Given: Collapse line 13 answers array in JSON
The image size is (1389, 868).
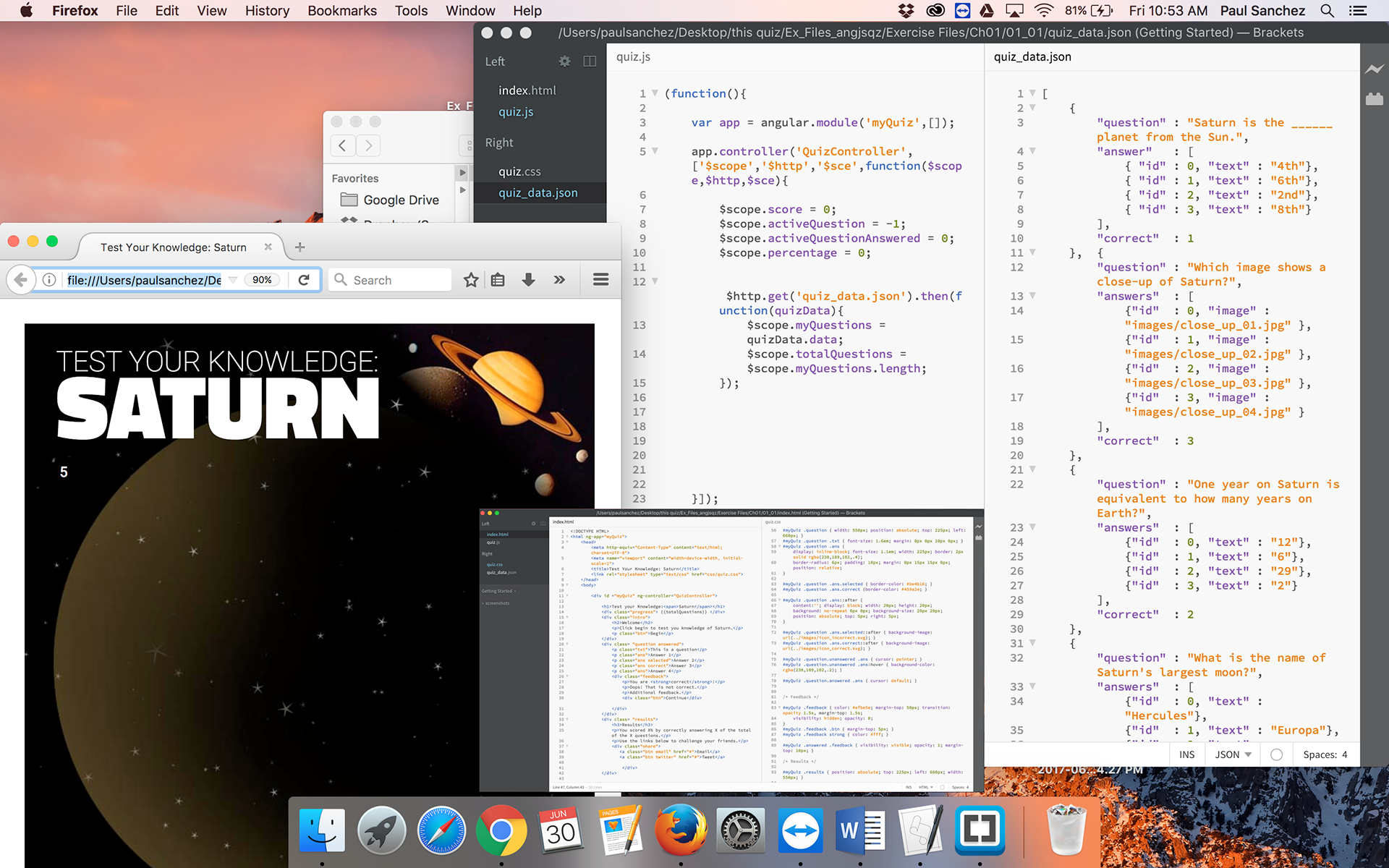Looking at the screenshot, I should pyautogui.click(x=1032, y=296).
